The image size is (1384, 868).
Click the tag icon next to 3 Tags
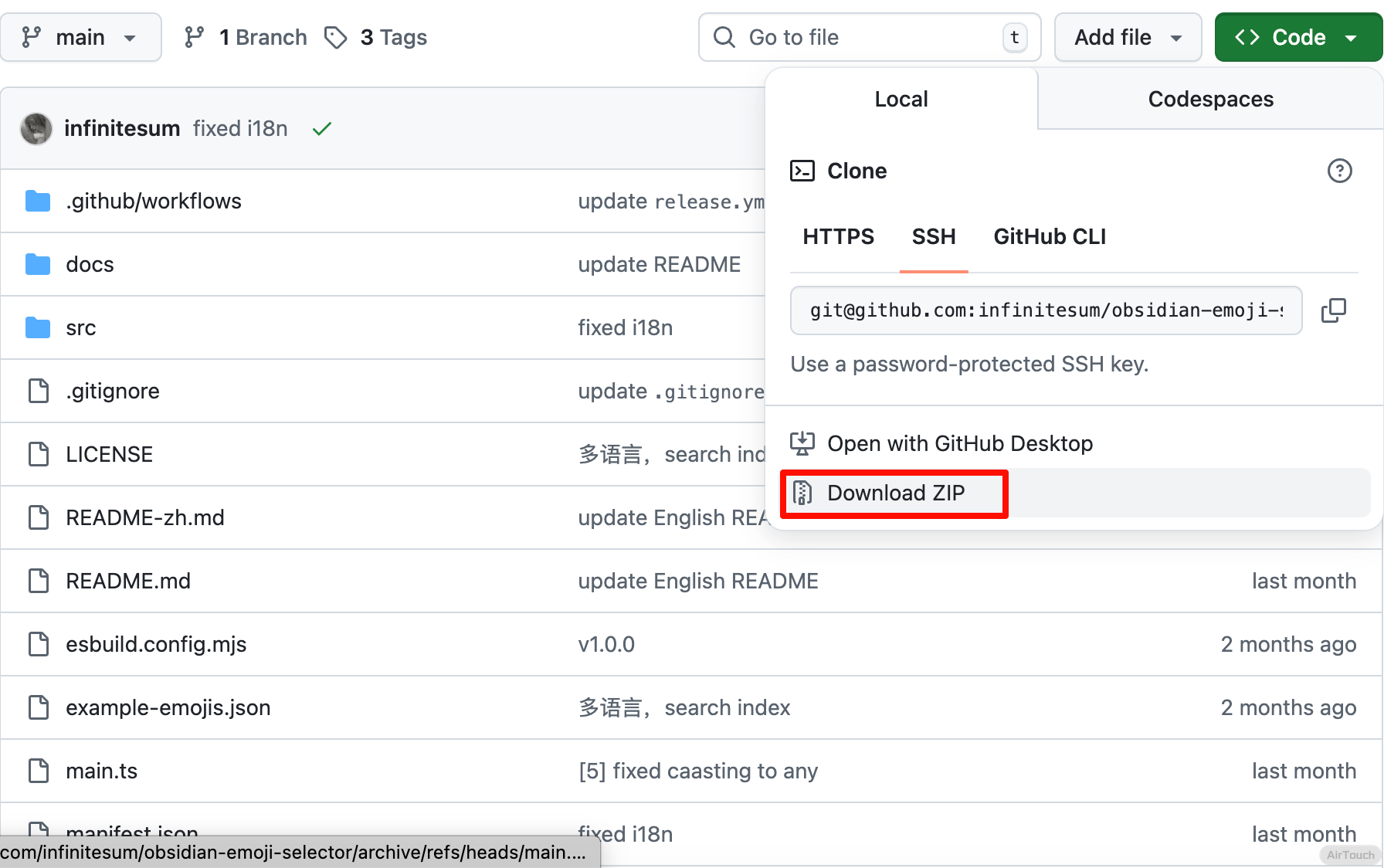pos(335,37)
